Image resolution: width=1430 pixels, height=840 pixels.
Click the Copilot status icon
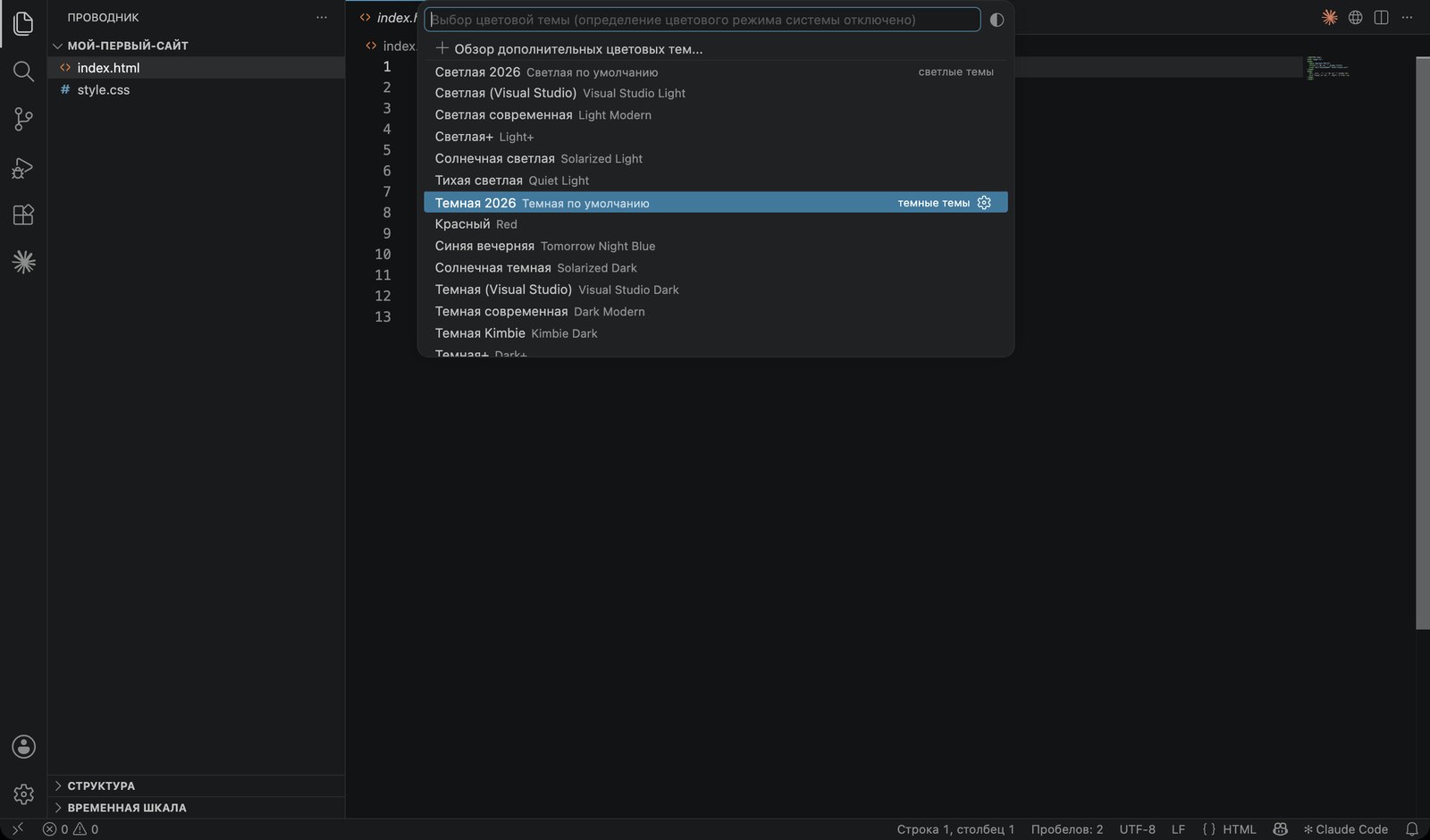1280,829
